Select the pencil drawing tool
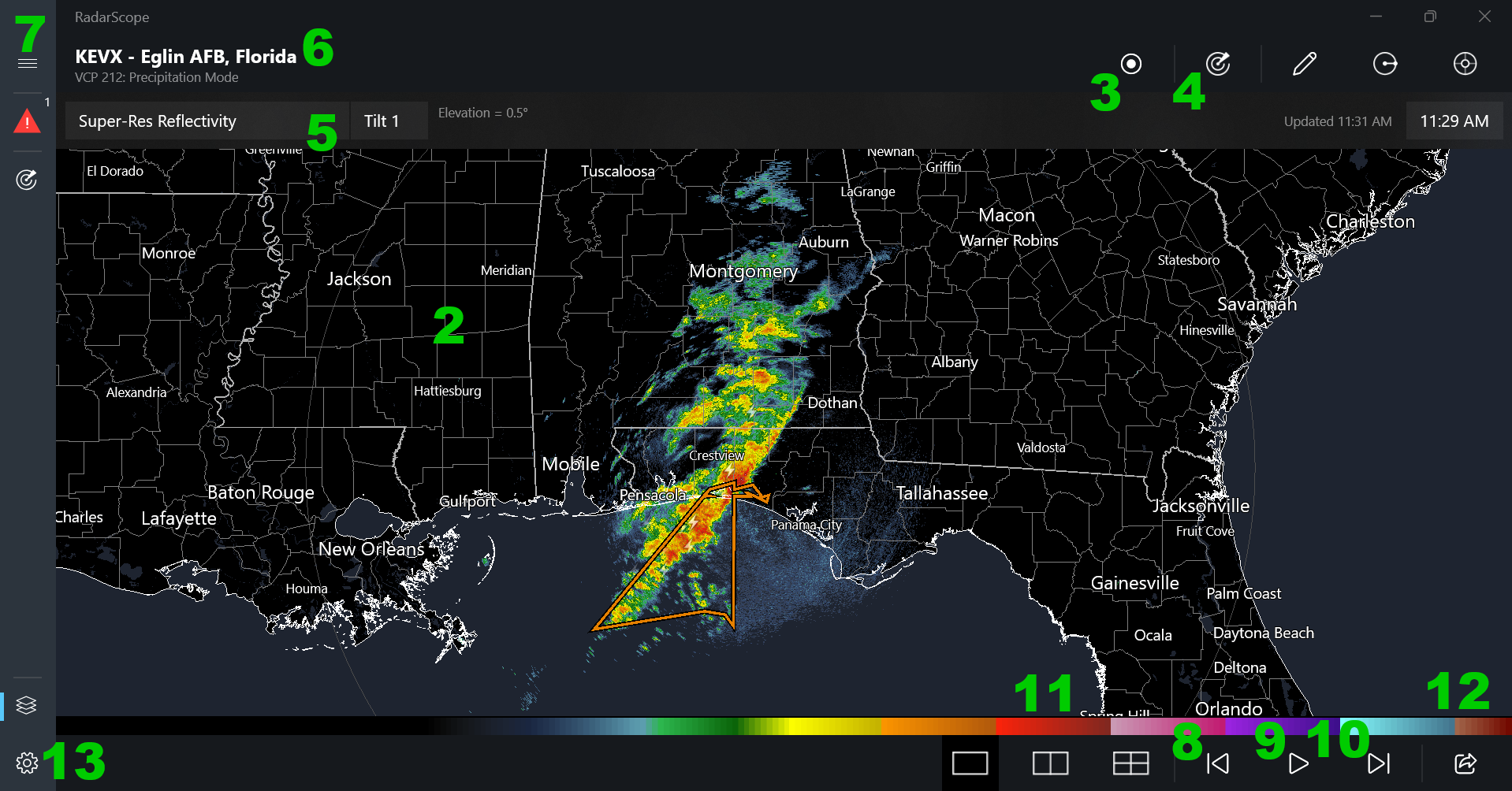This screenshot has height=791, width=1512. point(1305,64)
